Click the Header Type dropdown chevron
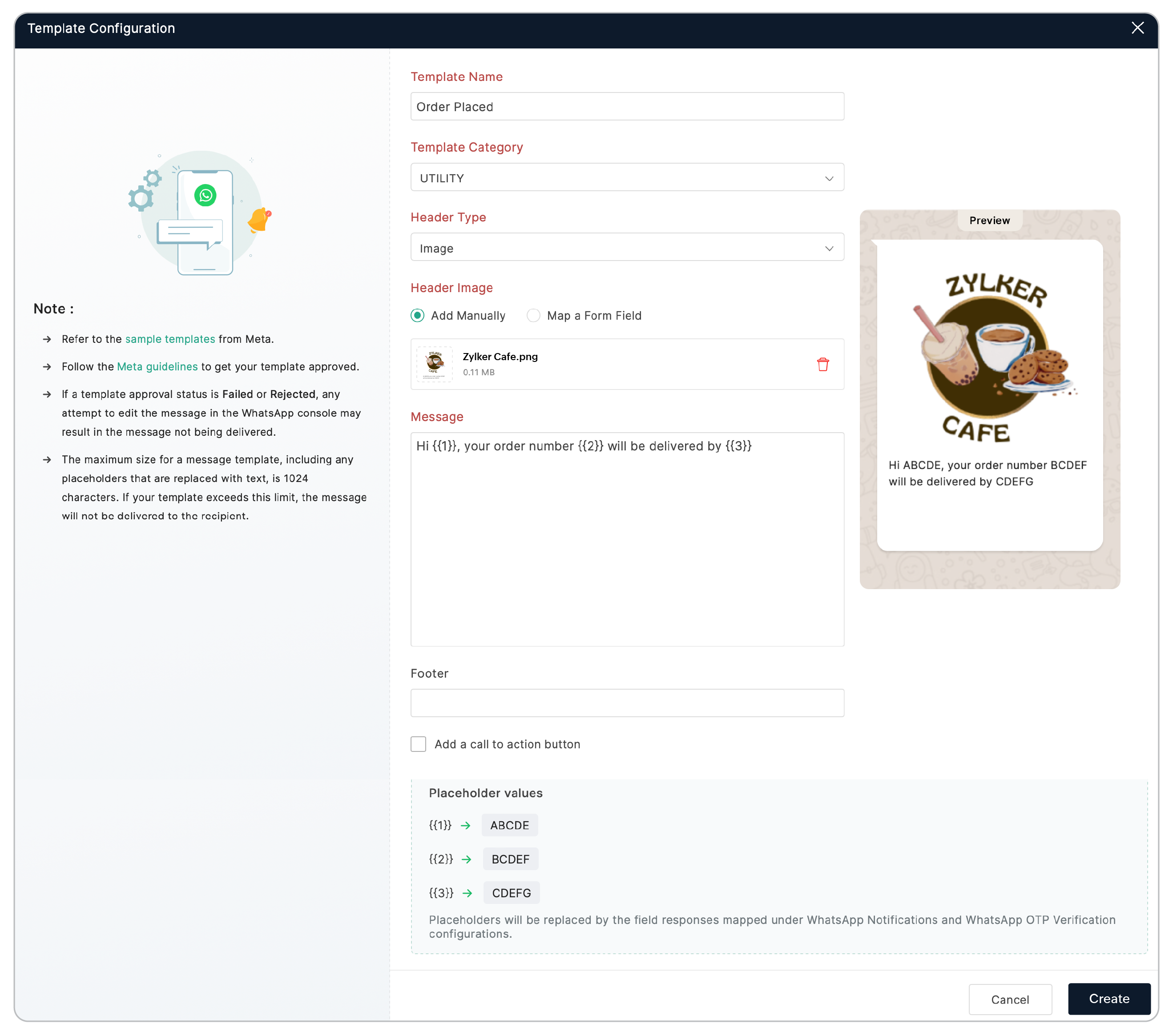Image resolution: width=1173 pixels, height=1036 pixels. 829,249
